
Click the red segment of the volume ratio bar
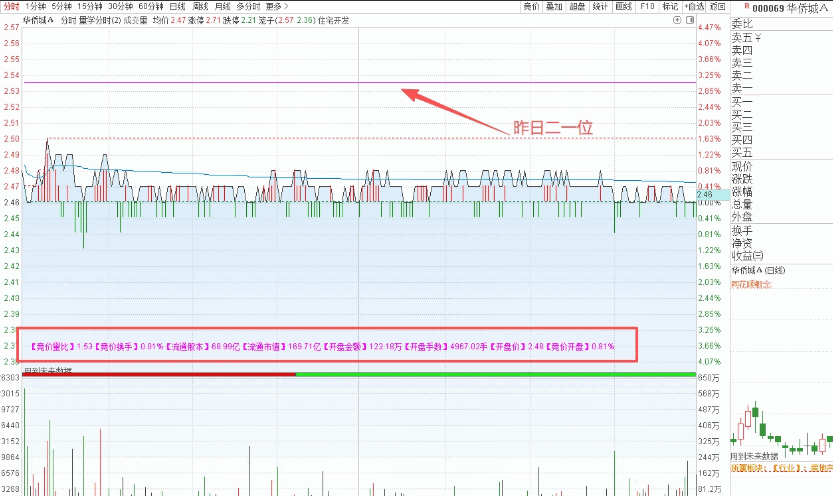(x=159, y=374)
